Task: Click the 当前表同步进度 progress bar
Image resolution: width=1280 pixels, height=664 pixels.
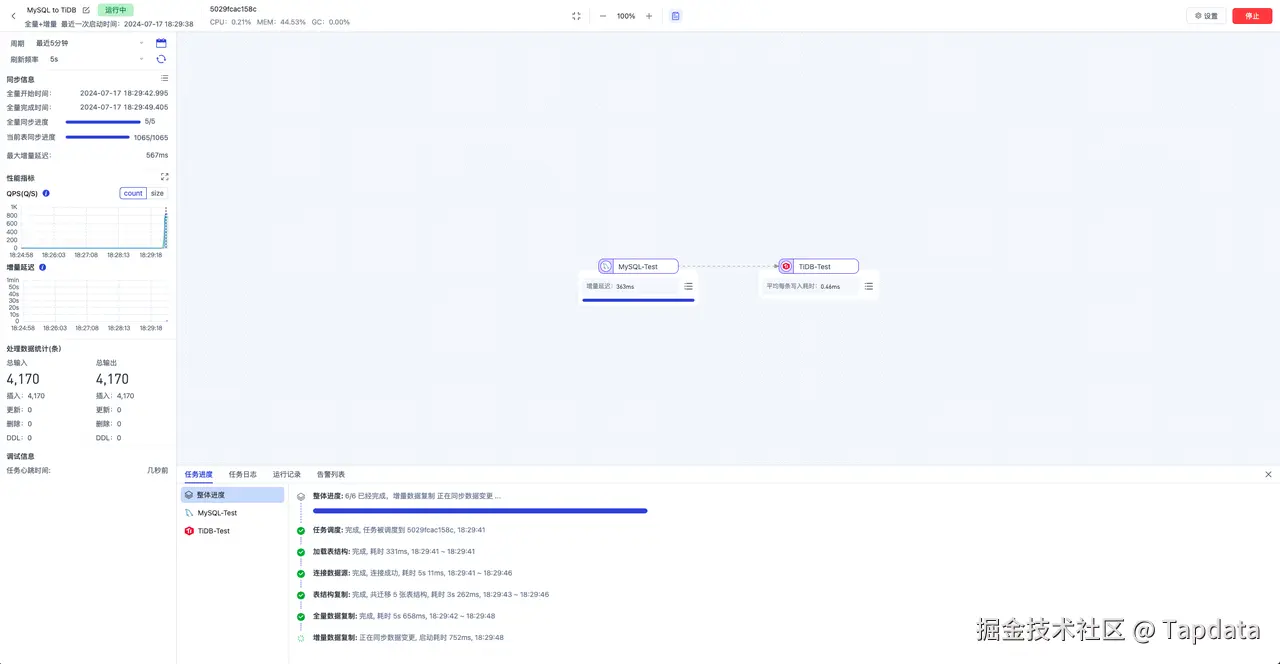Action: coord(98,137)
